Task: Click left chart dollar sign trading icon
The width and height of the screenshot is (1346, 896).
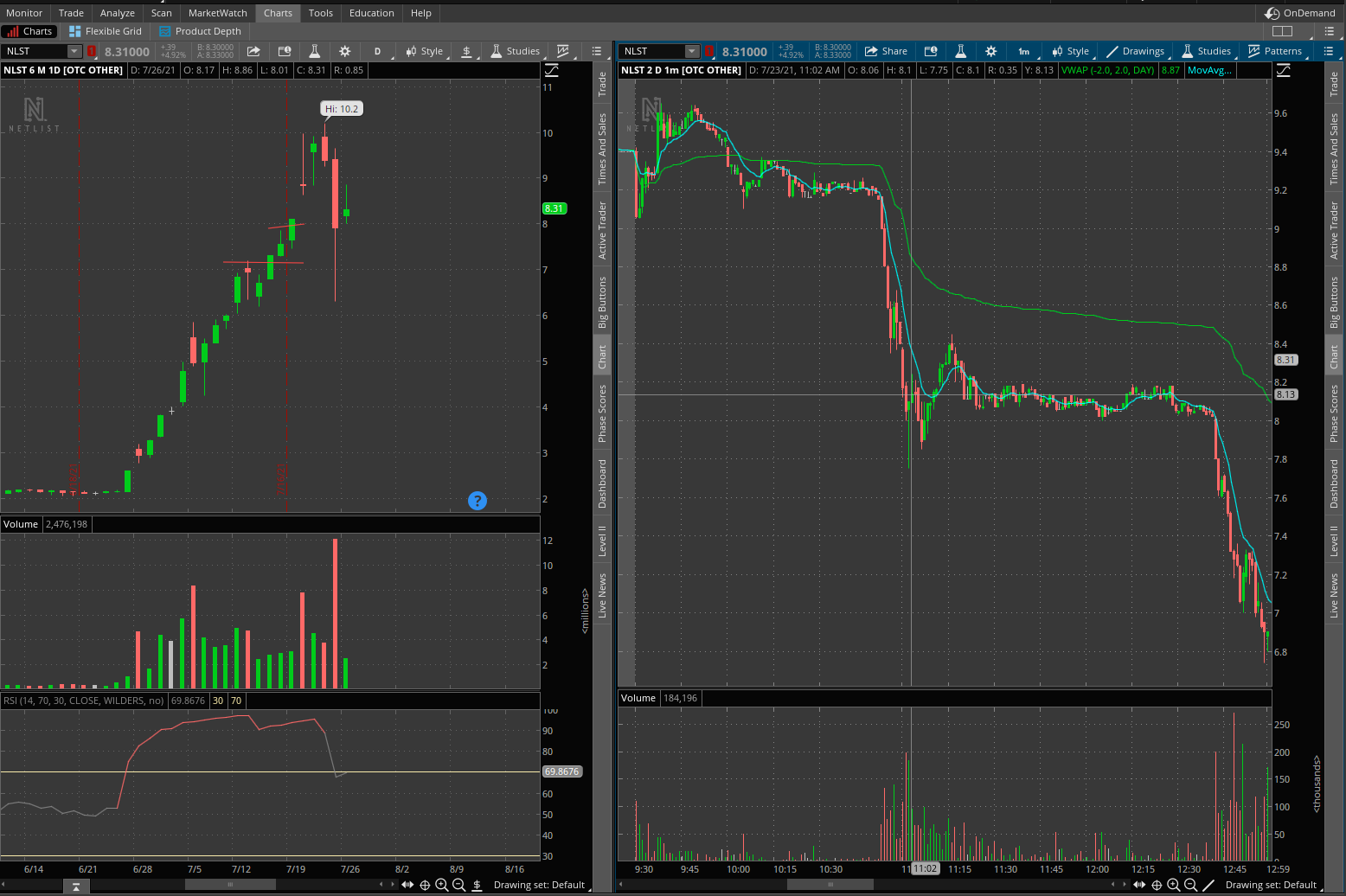Action: [467, 51]
